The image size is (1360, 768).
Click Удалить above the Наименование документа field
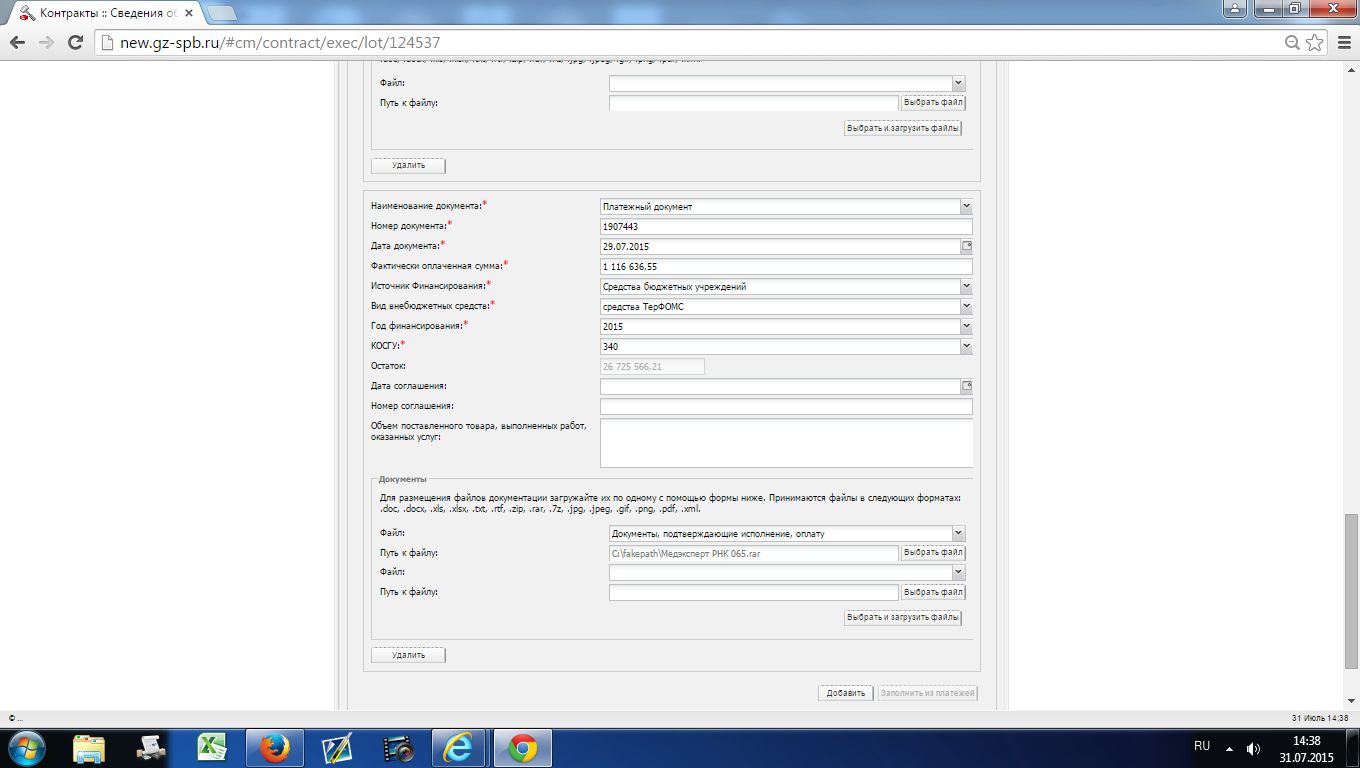tap(408, 165)
